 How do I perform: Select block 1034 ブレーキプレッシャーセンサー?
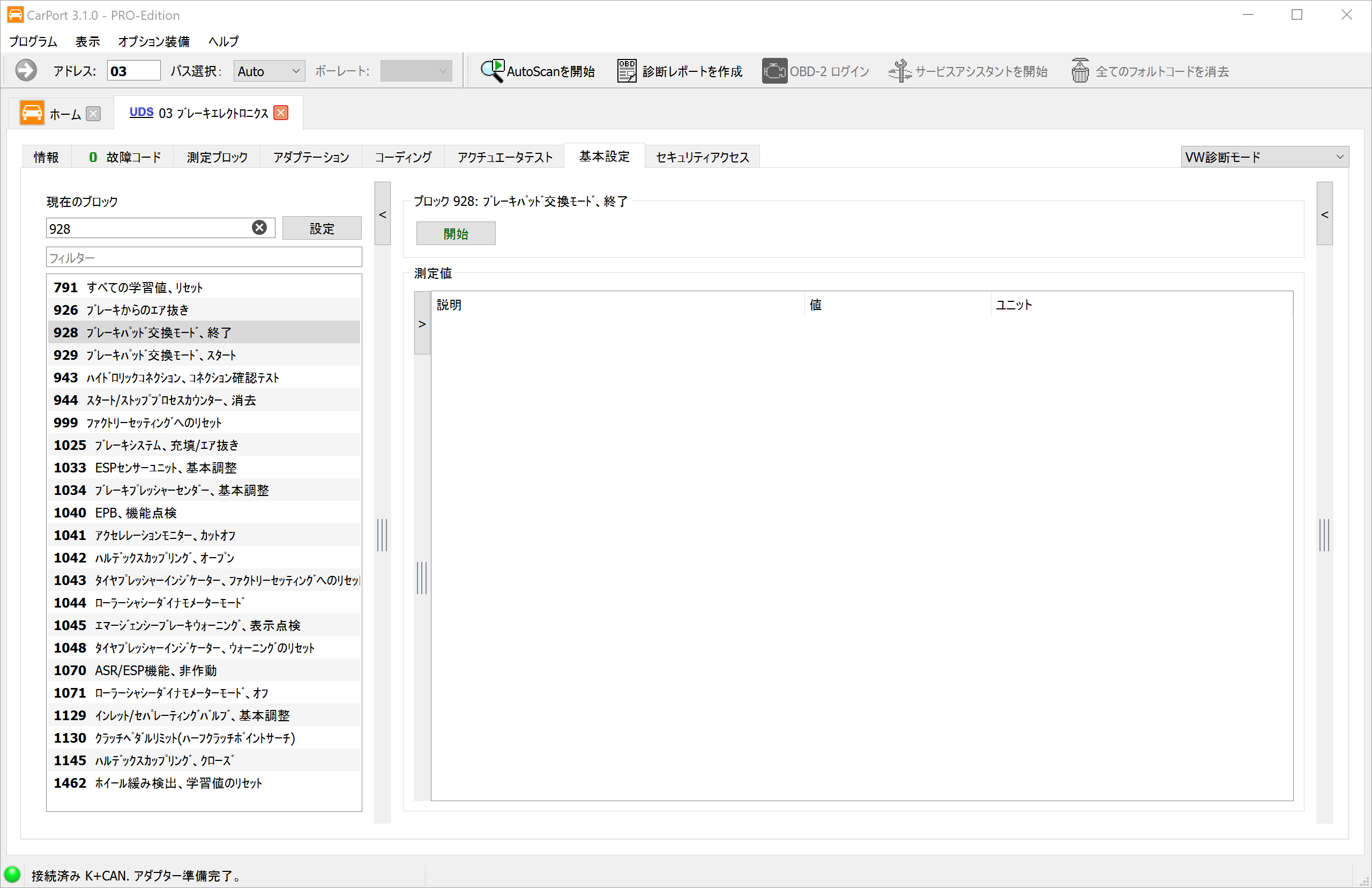point(204,490)
